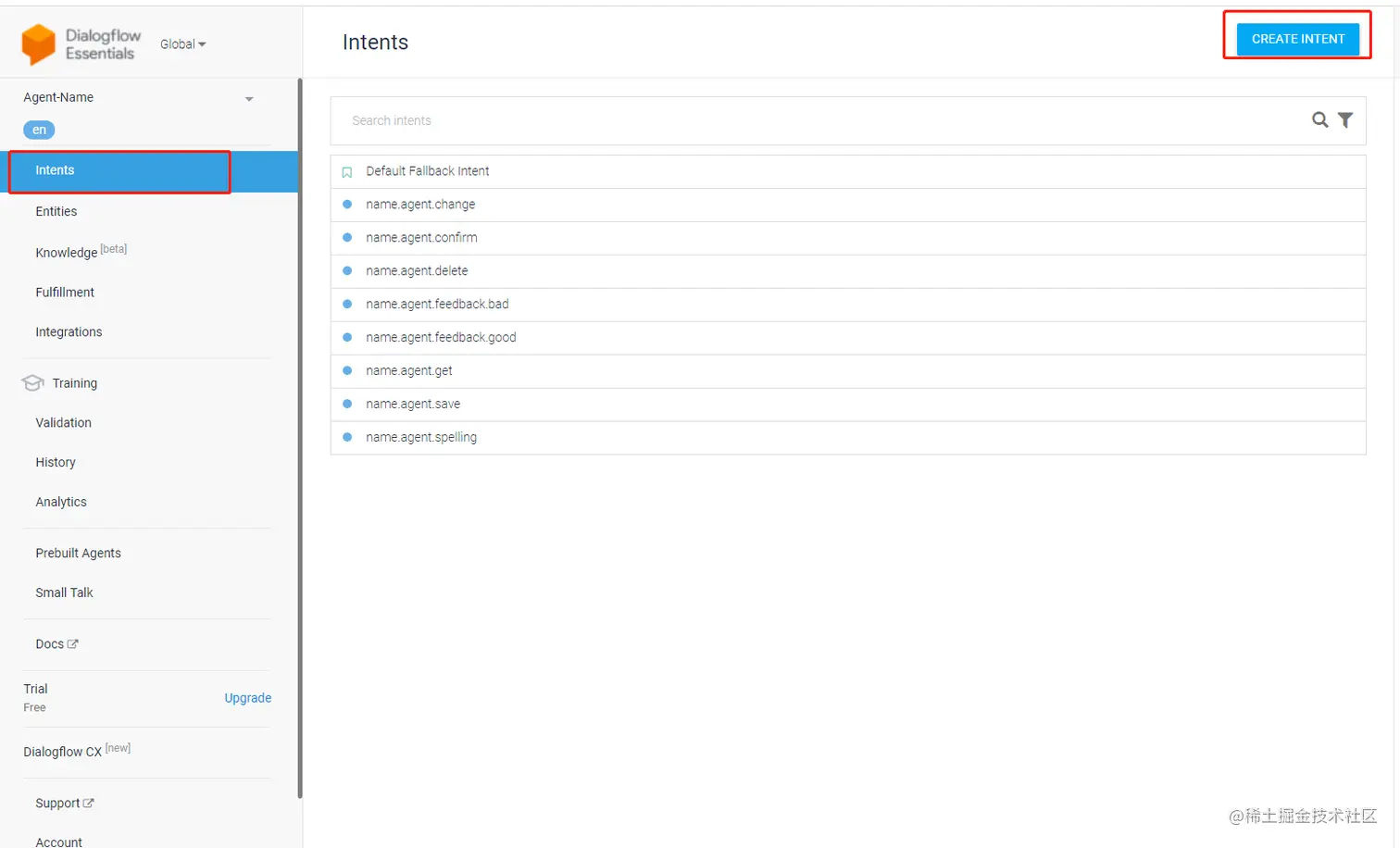Click the blue dot beside name.agent.spelling
Image resolution: width=1400 pixels, height=848 pixels.
coord(347,437)
